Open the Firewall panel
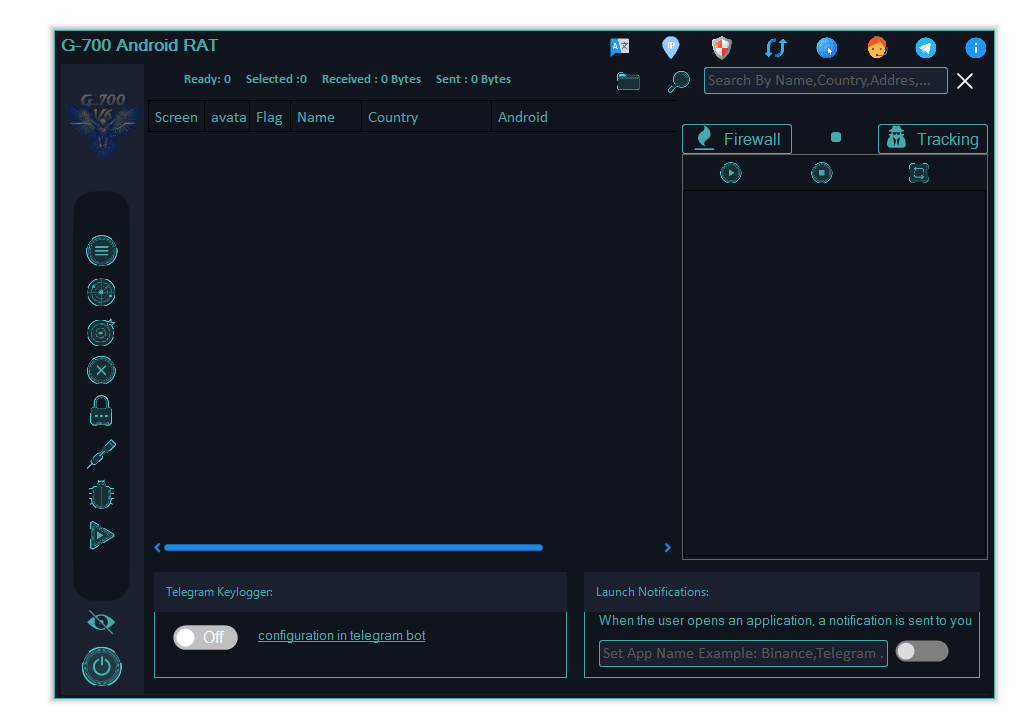The height and width of the screenshot is (727, 1019). pyautogui.click(x=737, y=139)
